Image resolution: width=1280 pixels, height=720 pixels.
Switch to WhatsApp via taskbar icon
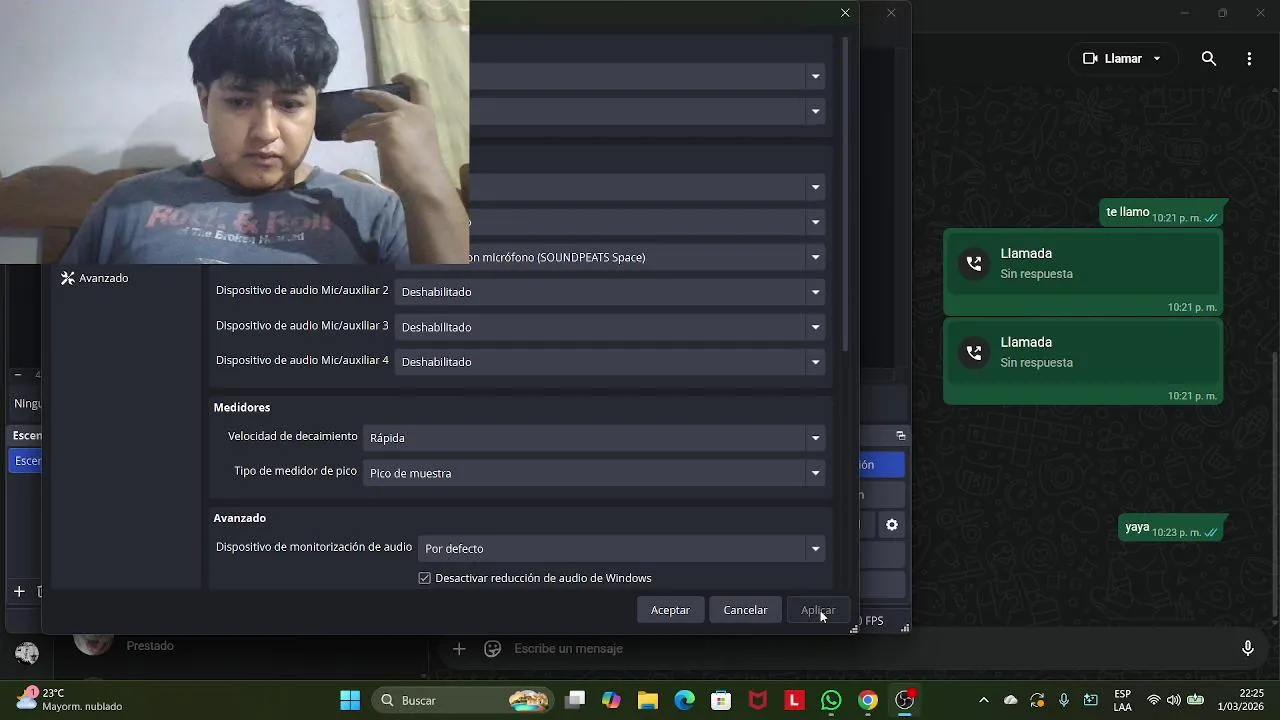[x=831, y=700]
